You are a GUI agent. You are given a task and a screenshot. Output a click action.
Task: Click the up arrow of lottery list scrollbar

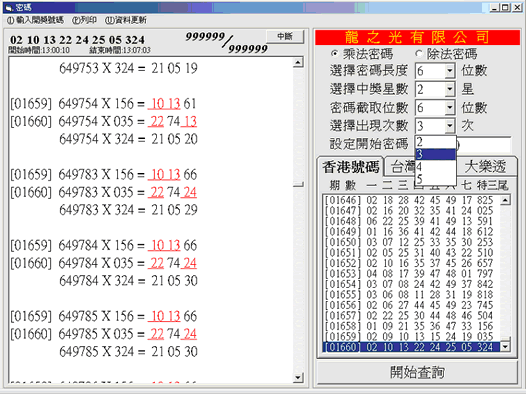505,200
